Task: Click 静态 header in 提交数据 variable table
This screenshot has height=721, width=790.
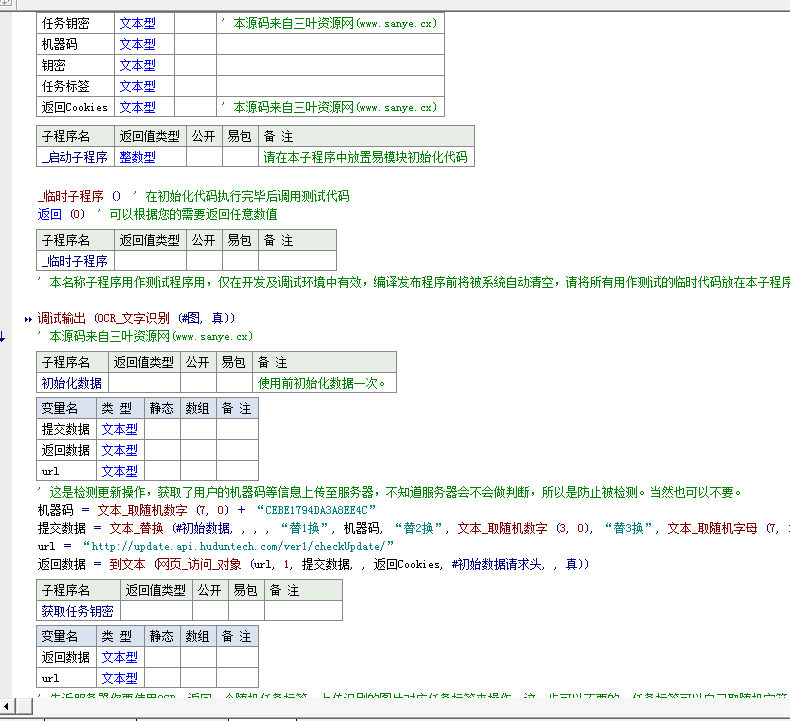Action: (x=162, y=408)
